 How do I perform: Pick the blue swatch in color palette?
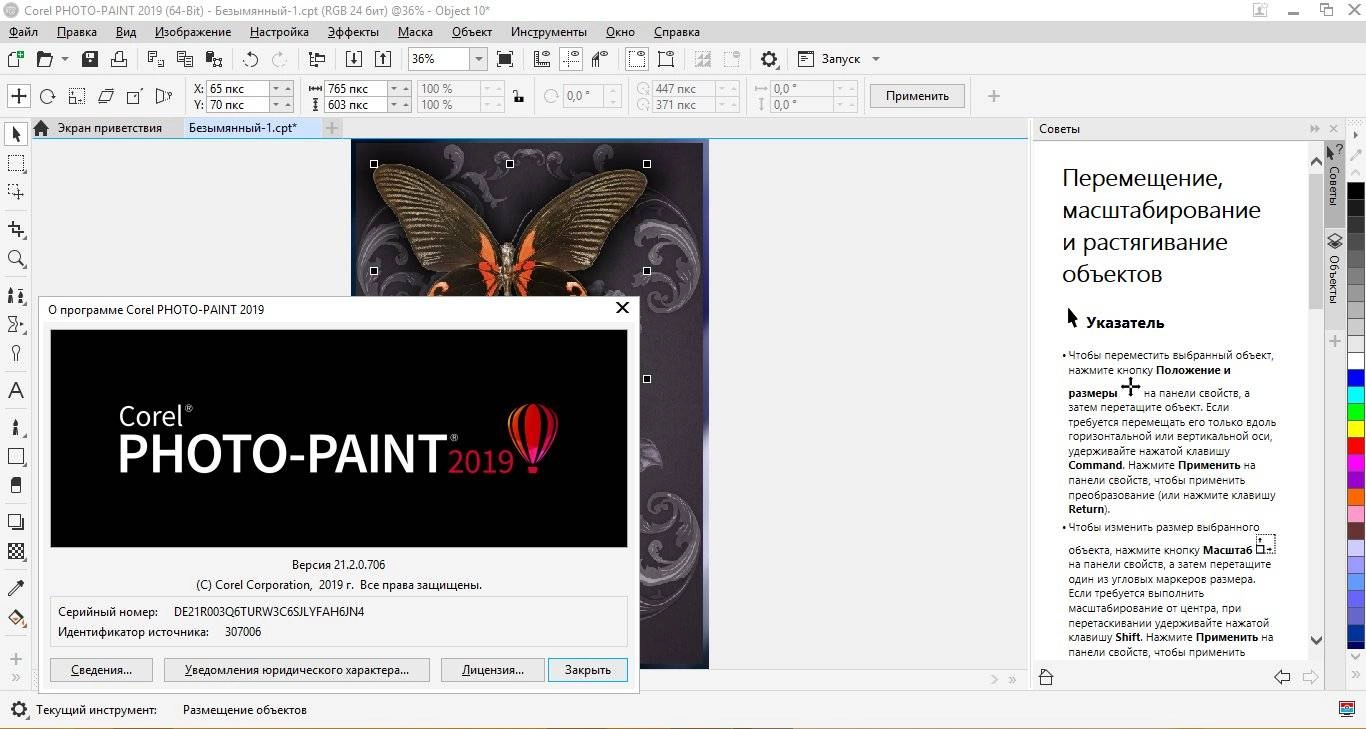[1356, 378]
